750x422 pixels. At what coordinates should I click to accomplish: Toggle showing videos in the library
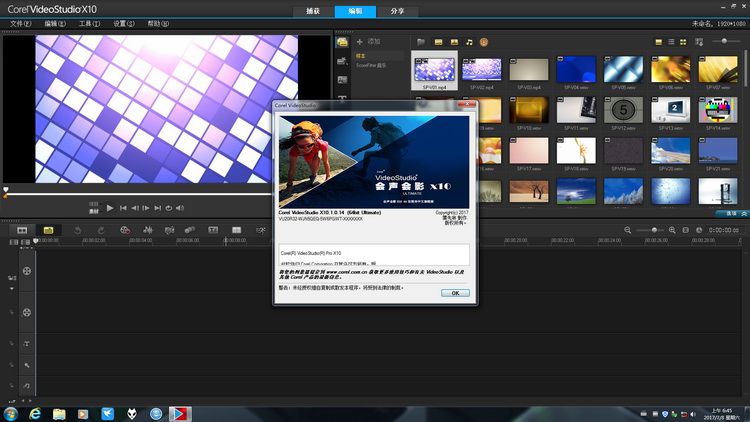438,42
